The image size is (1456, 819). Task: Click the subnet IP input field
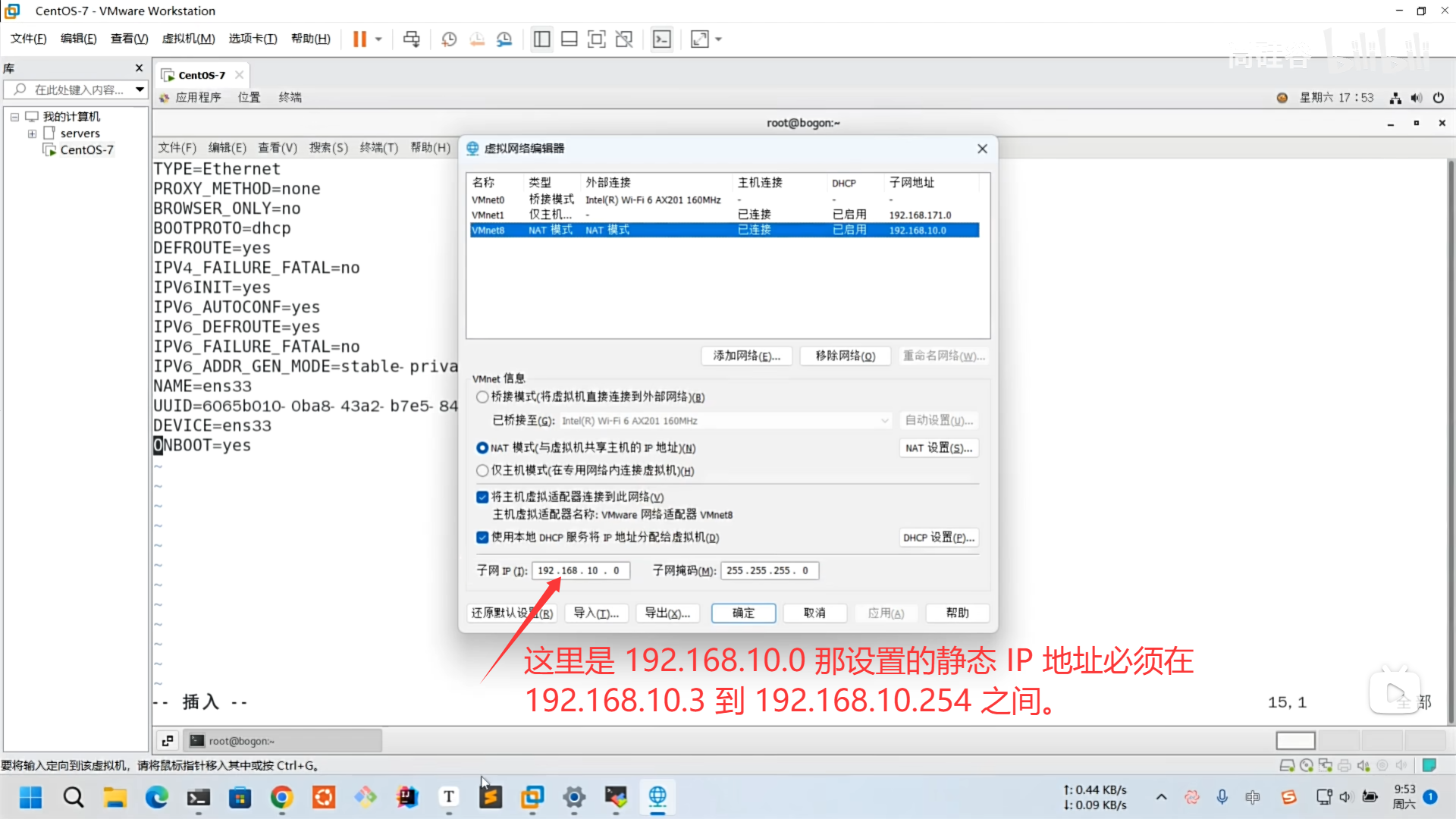coord(580,570)
